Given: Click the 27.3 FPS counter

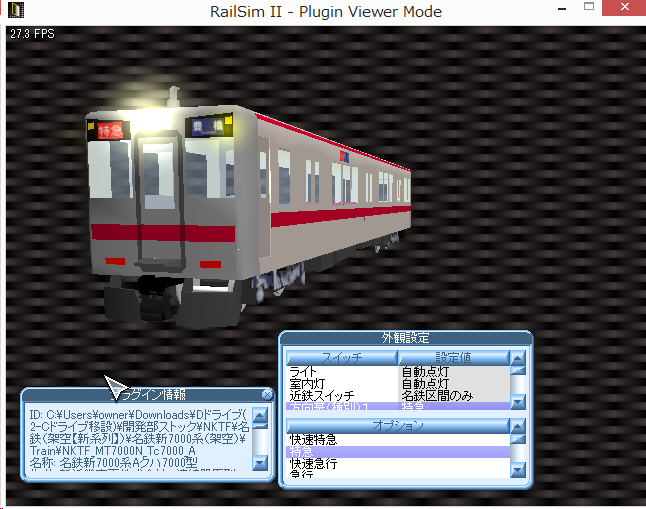Looking at the screenshot, I should (32, 34).
